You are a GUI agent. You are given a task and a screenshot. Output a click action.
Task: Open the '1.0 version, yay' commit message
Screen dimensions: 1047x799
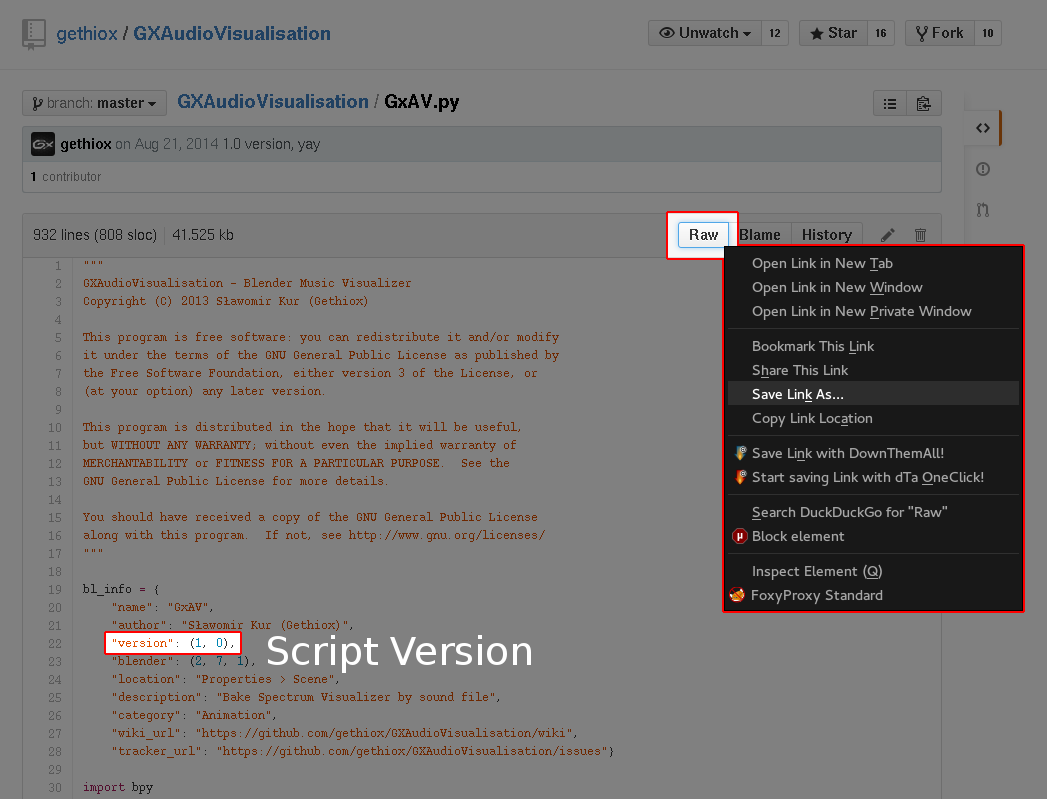click(271, 144)
